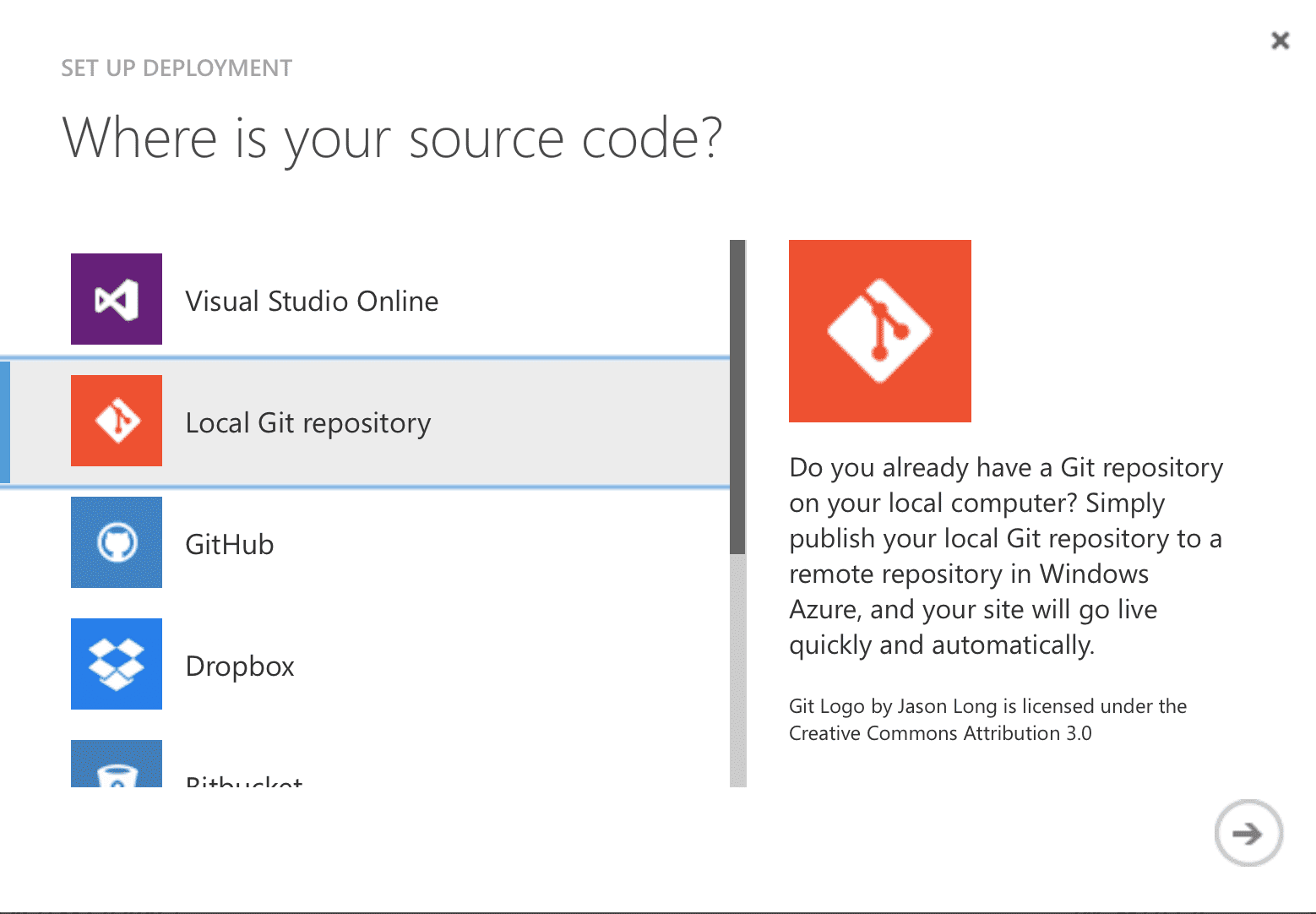Go to next step with arrow button
This screenshot has width=1316, height=914.
point(1248,834)
